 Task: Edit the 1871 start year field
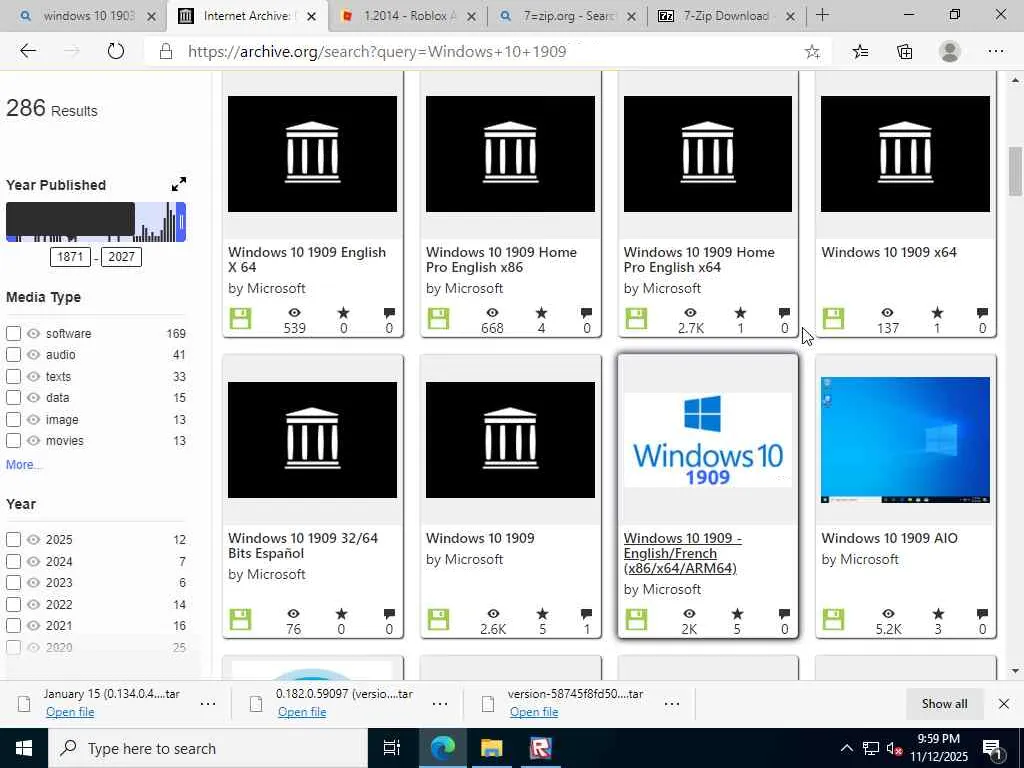coord(70,257)
